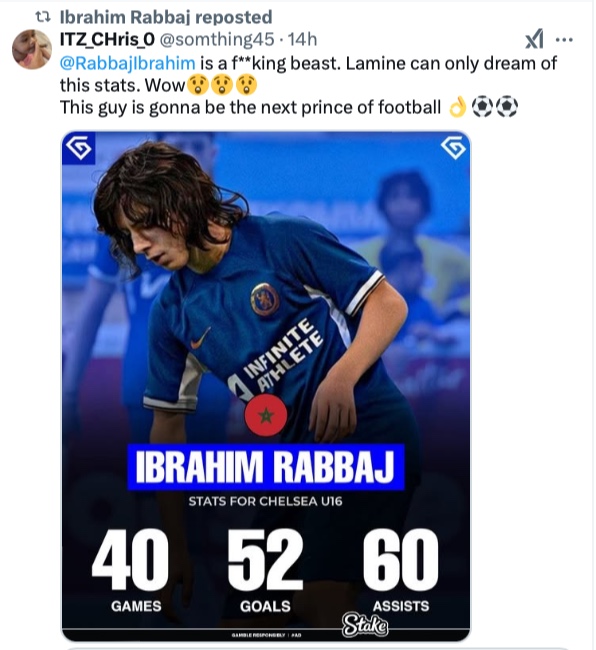Click the Chelsea crest on the jersey
This screenshot has height=650, width=596.
pos(265,299)
